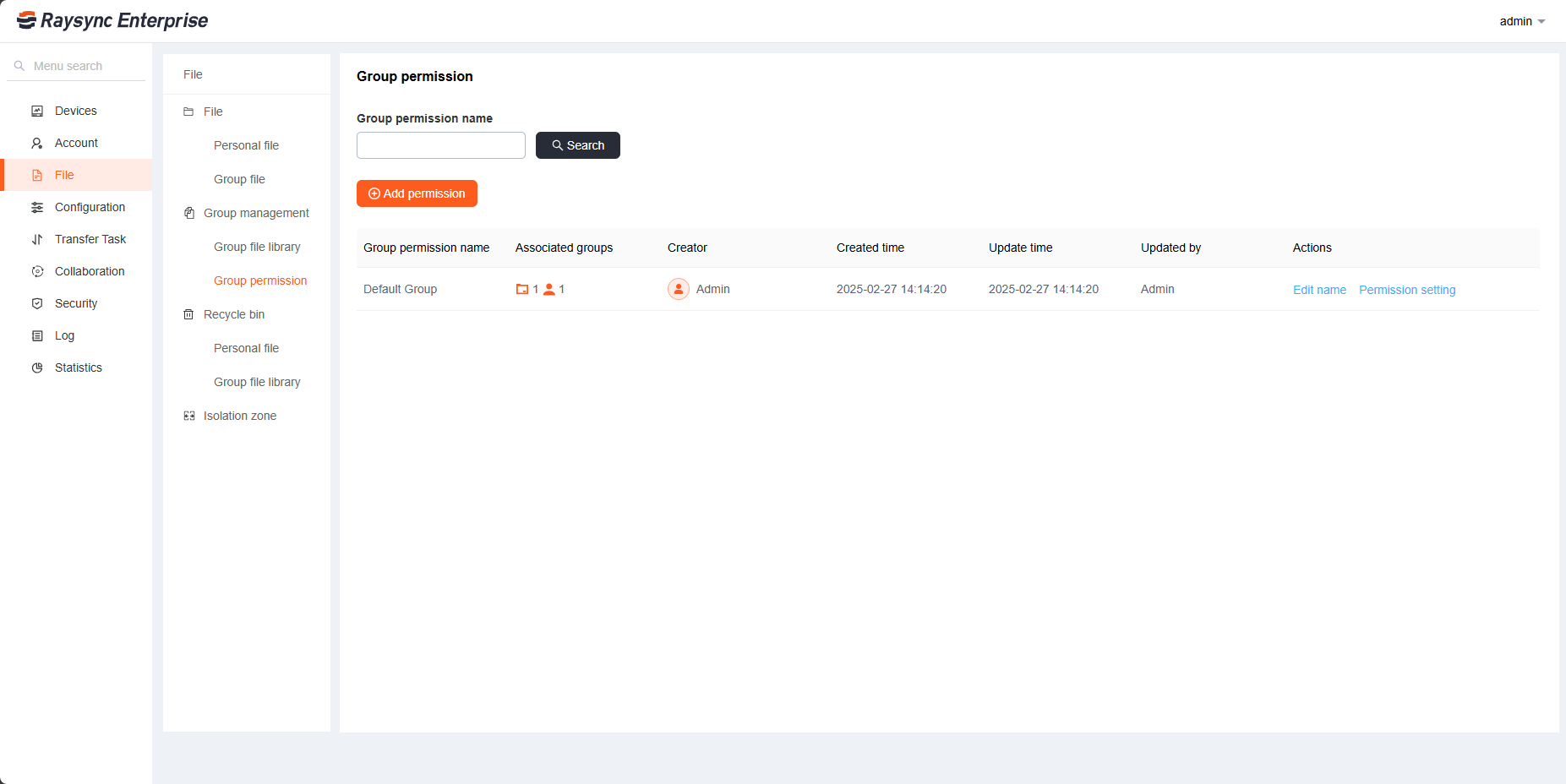Click the Created time 2025-02-27 14:14:20 cell
The width and height of the screenshot is (1566, 784).
point(892,289)
